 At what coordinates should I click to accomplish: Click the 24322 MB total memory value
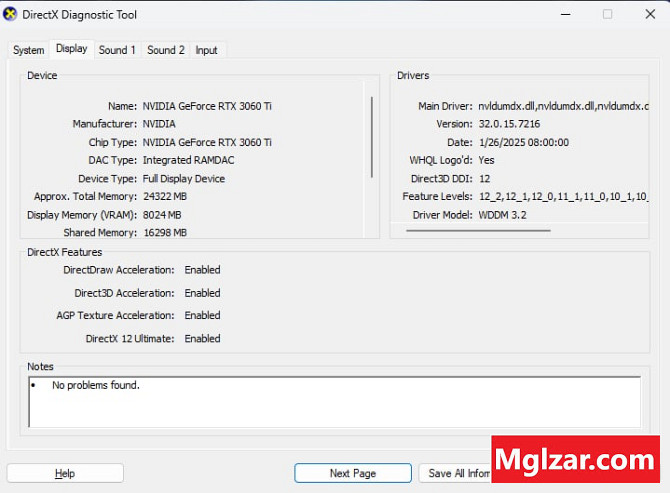tap(165, 197)
